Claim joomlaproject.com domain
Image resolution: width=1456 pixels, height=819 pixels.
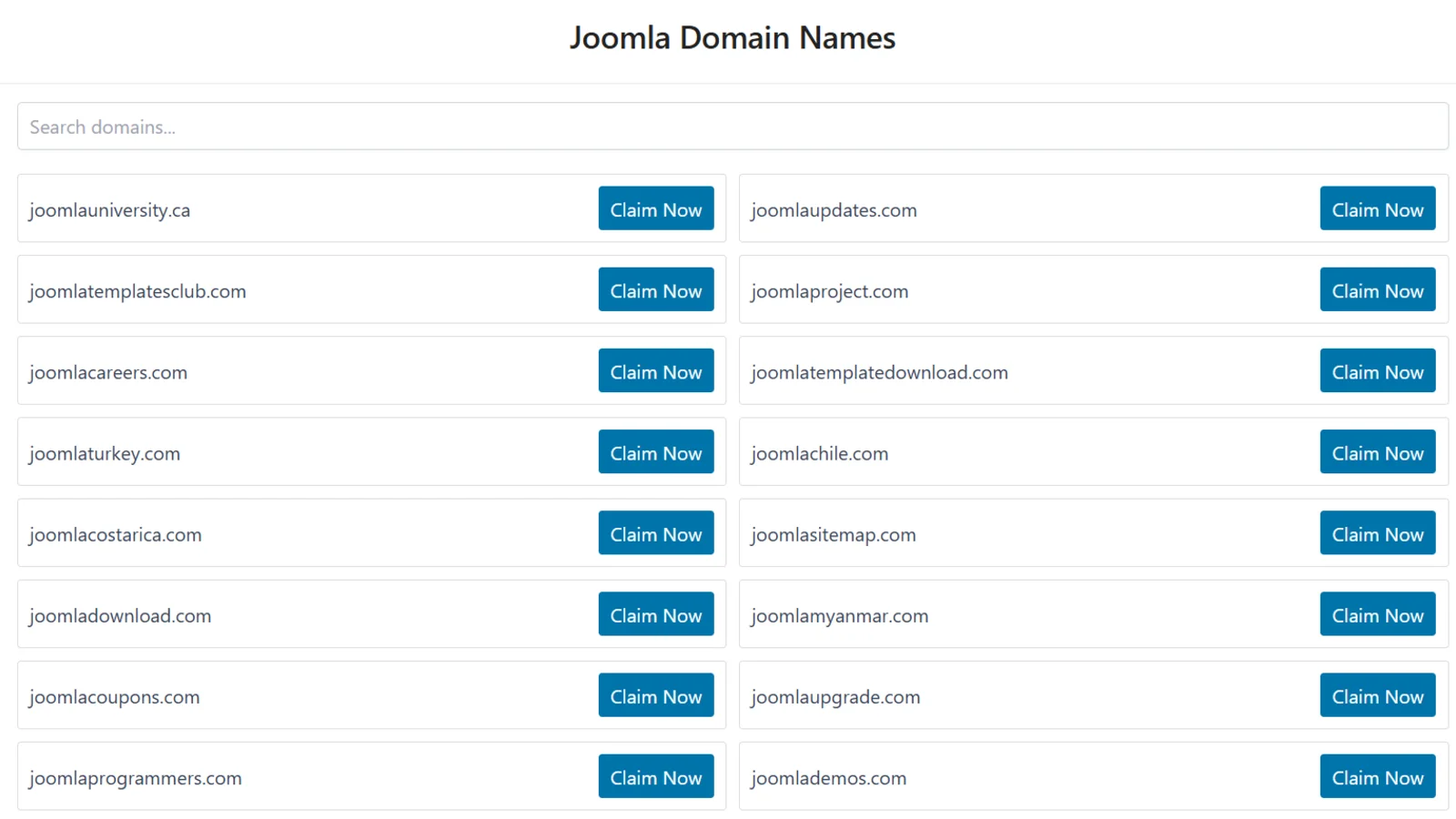coord(1378,289)
